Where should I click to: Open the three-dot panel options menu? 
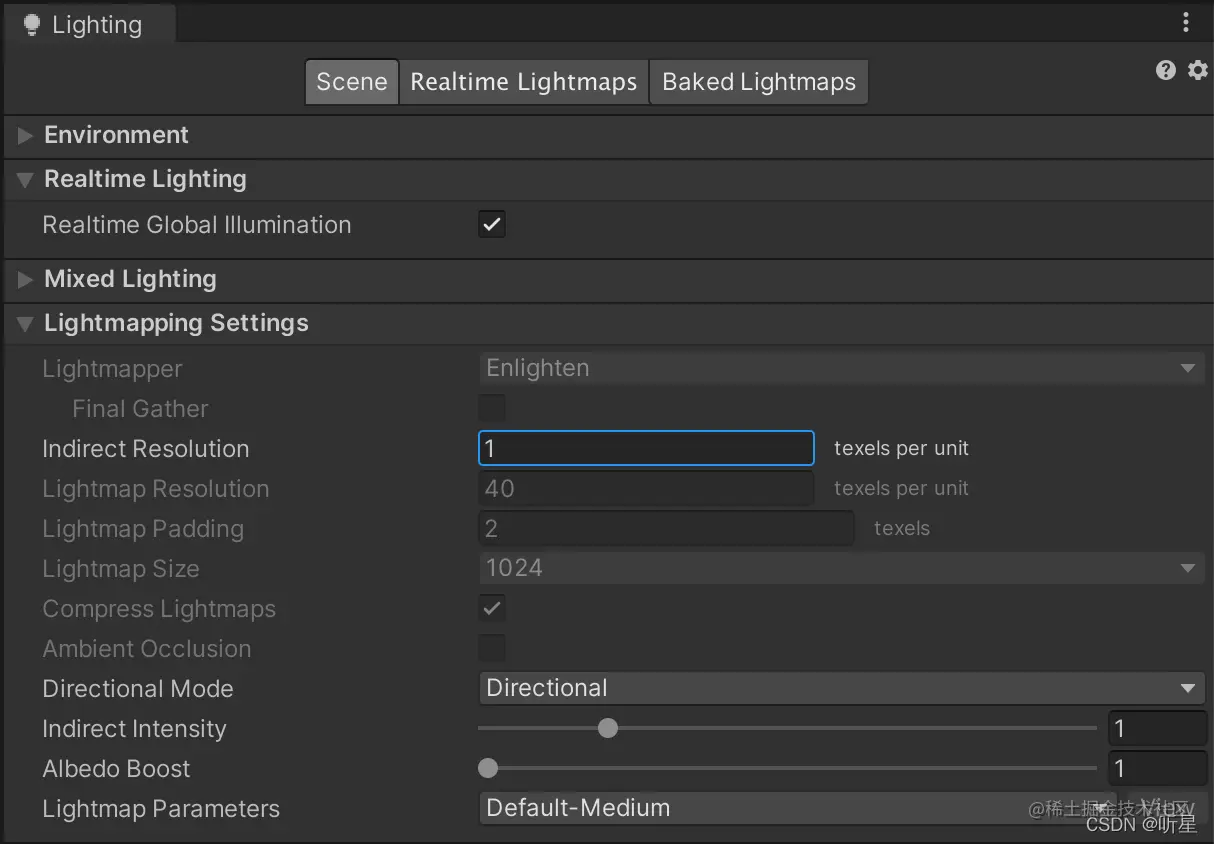(1186, 22)
